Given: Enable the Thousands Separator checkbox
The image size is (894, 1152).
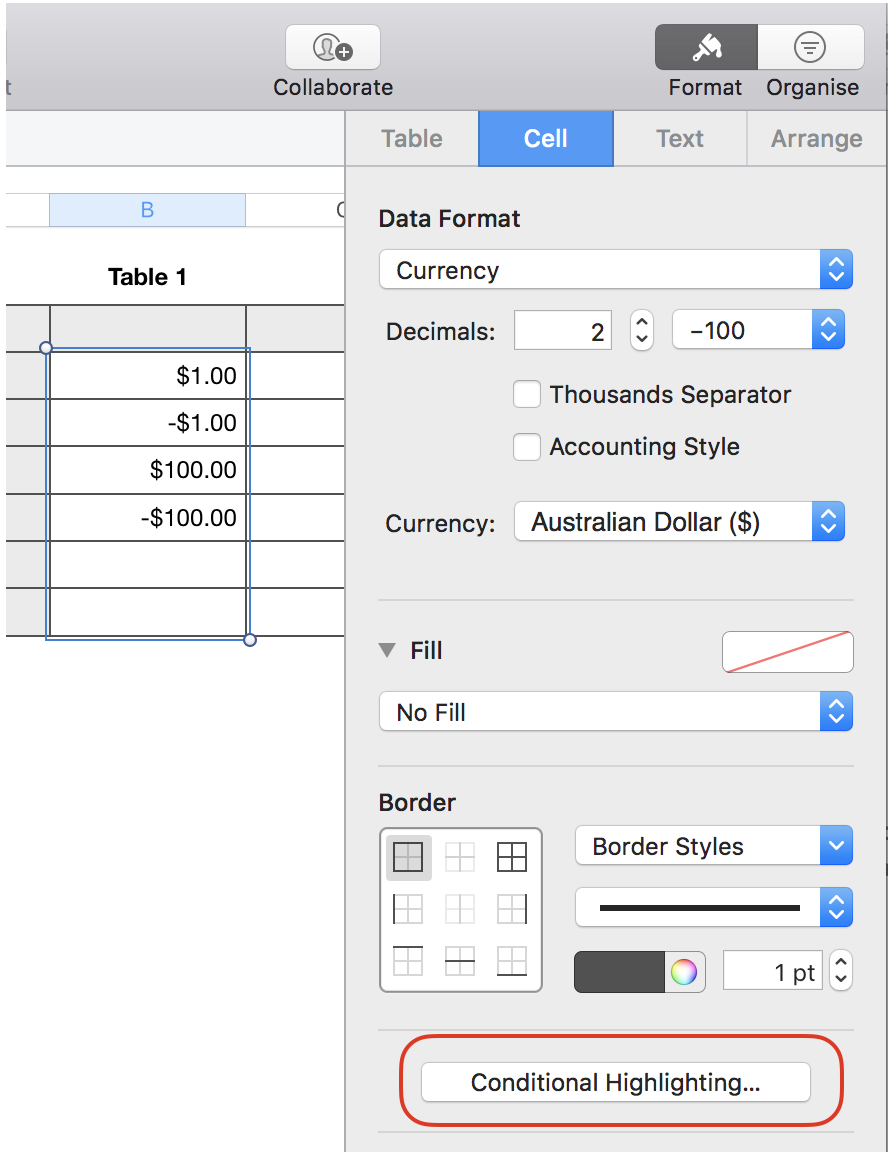Looking at the screenshot, I should [x=527, y=394].
